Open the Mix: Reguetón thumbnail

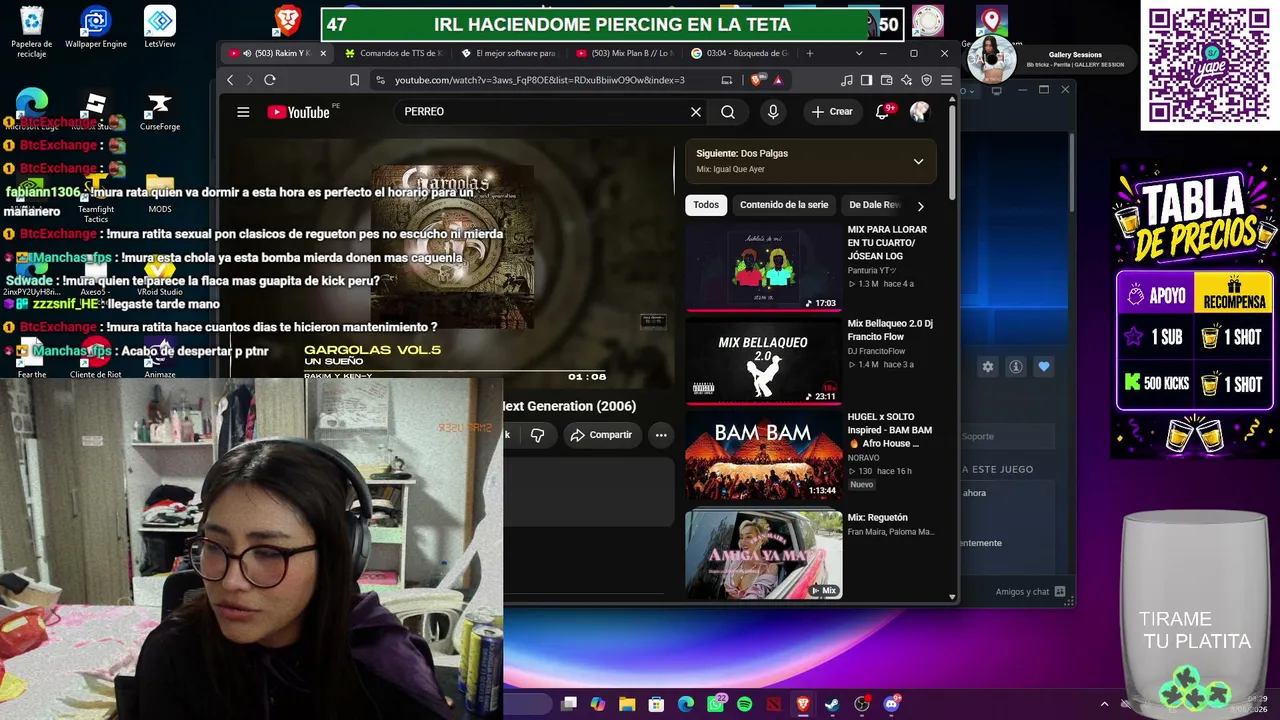764,554
